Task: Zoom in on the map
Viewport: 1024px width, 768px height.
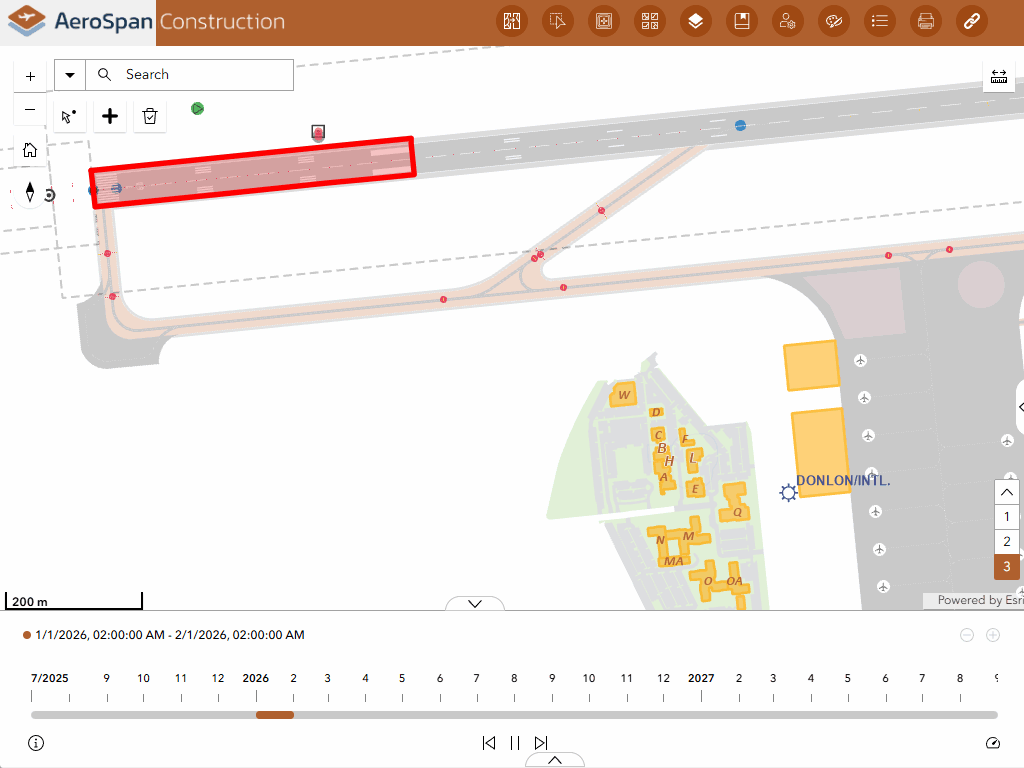Action: [30, 76]
